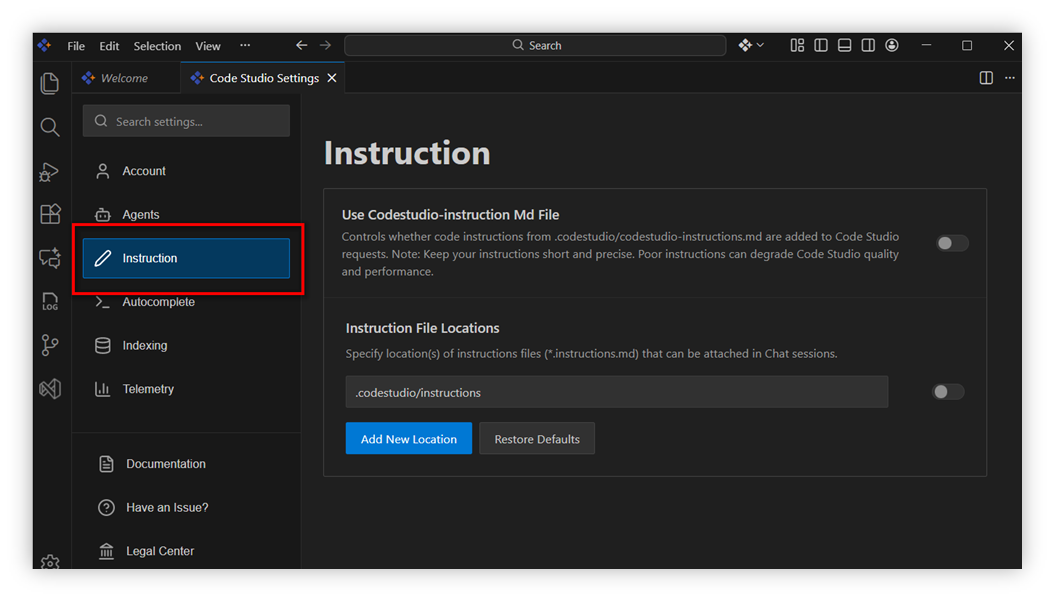The height and width of the screenshot is (601, 1054).
Task: Open the Explorer view in activity bar
Action: point(50,84)
